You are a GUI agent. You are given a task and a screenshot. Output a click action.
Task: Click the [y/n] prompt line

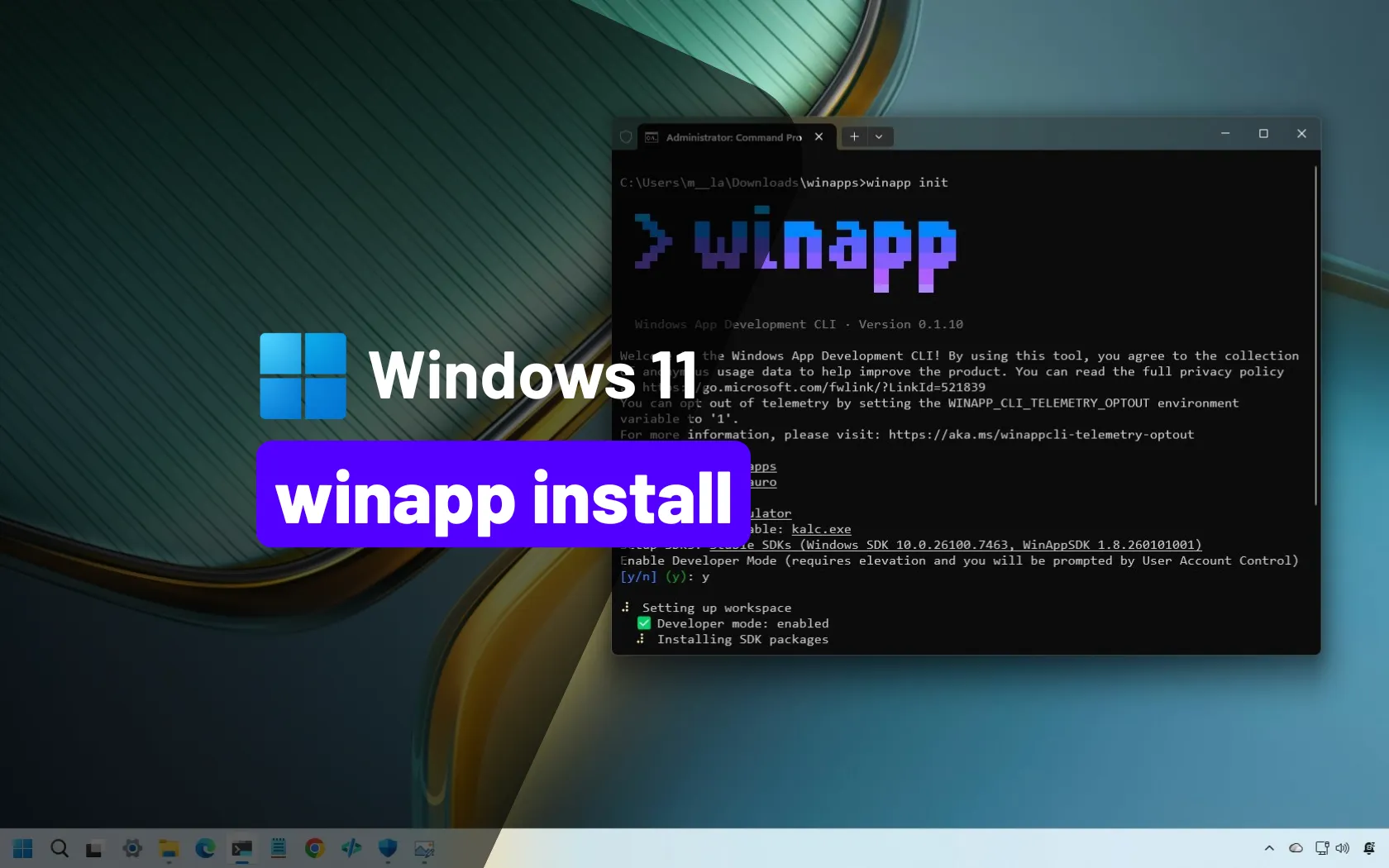(665, 577)
